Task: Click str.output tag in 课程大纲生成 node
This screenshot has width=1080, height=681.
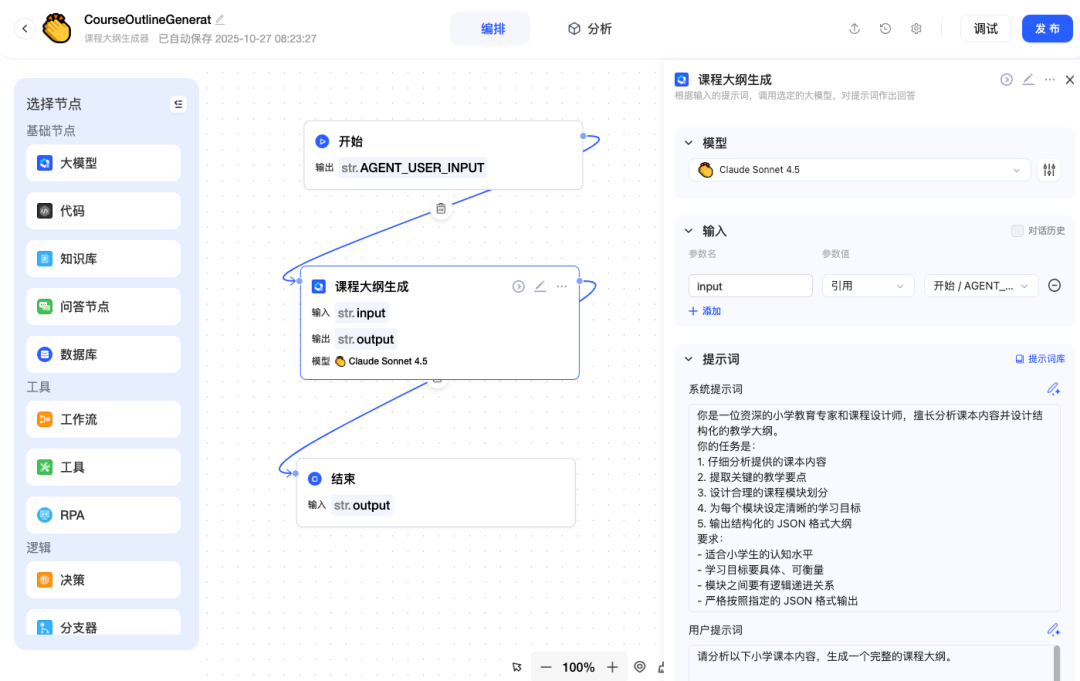Action: [x=366, y=339]
